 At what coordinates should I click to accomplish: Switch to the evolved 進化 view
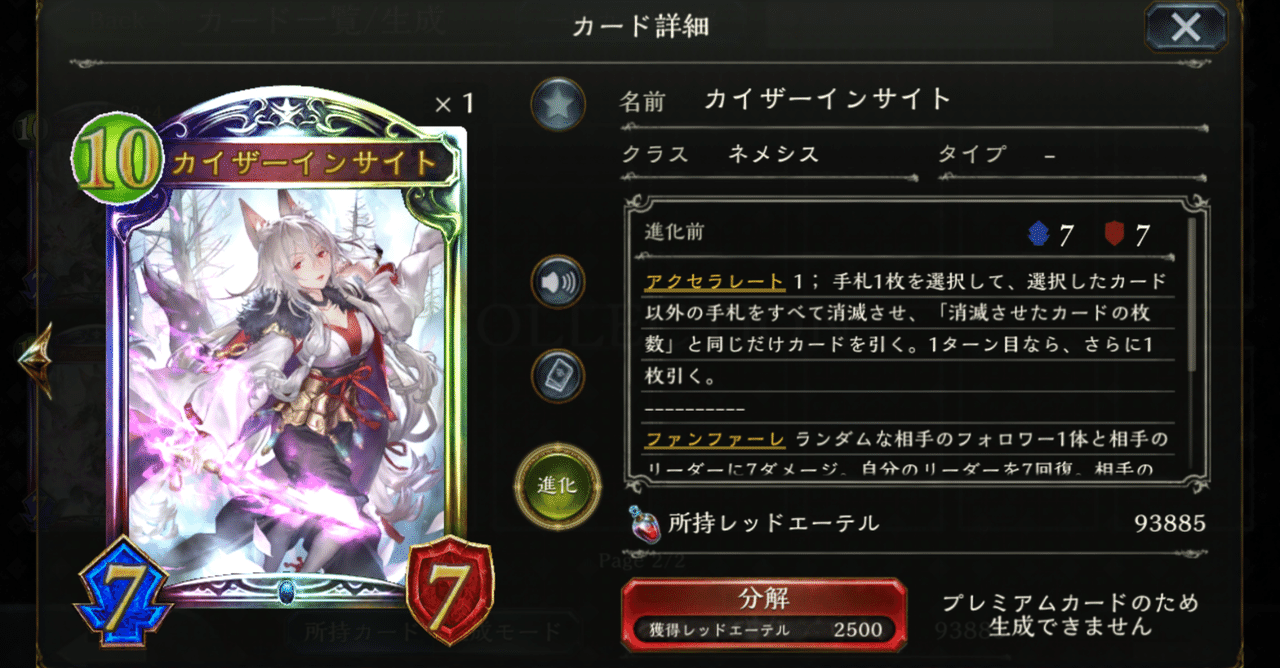click(557, 486)
